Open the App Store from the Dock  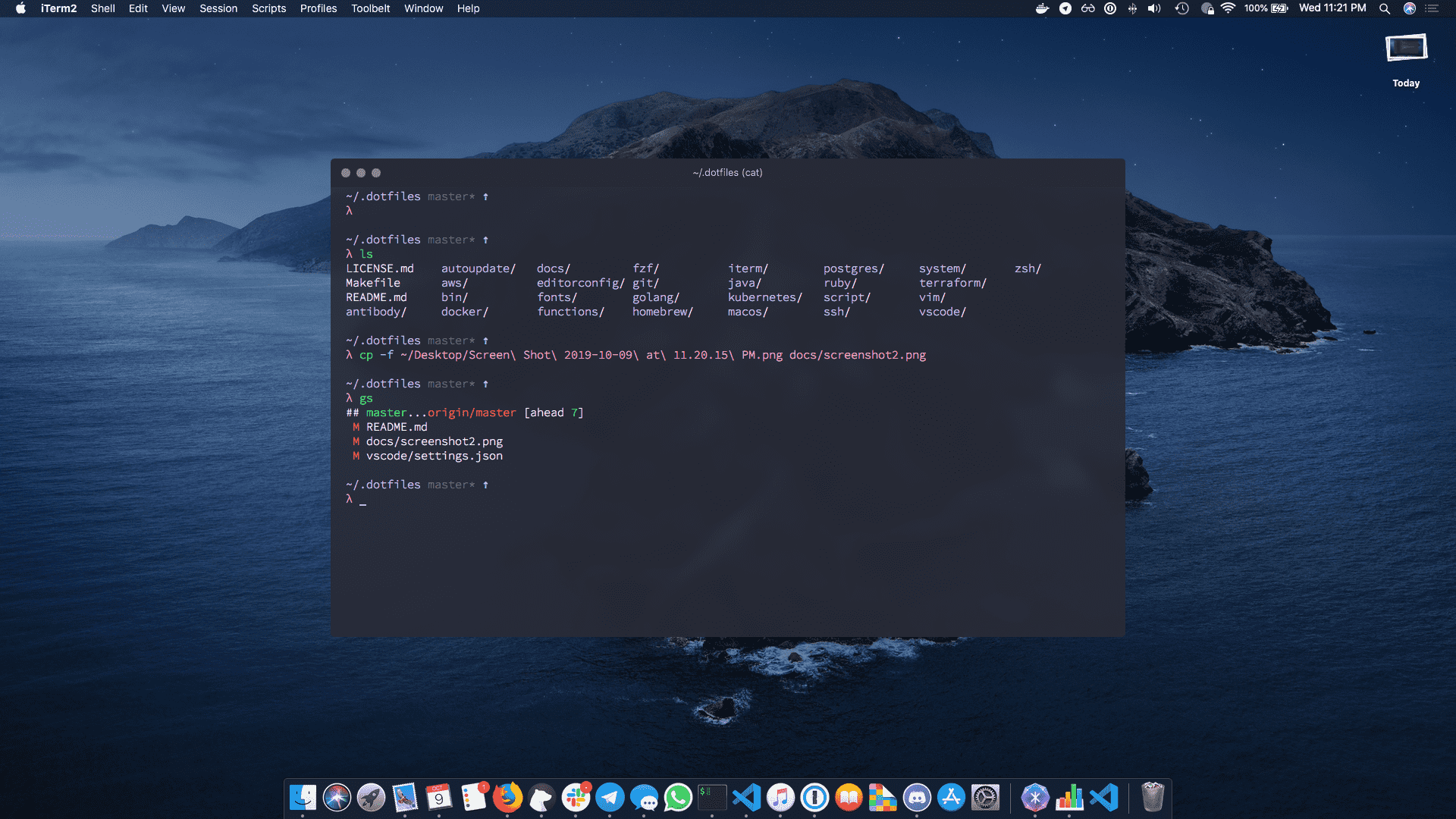[951, 797]
